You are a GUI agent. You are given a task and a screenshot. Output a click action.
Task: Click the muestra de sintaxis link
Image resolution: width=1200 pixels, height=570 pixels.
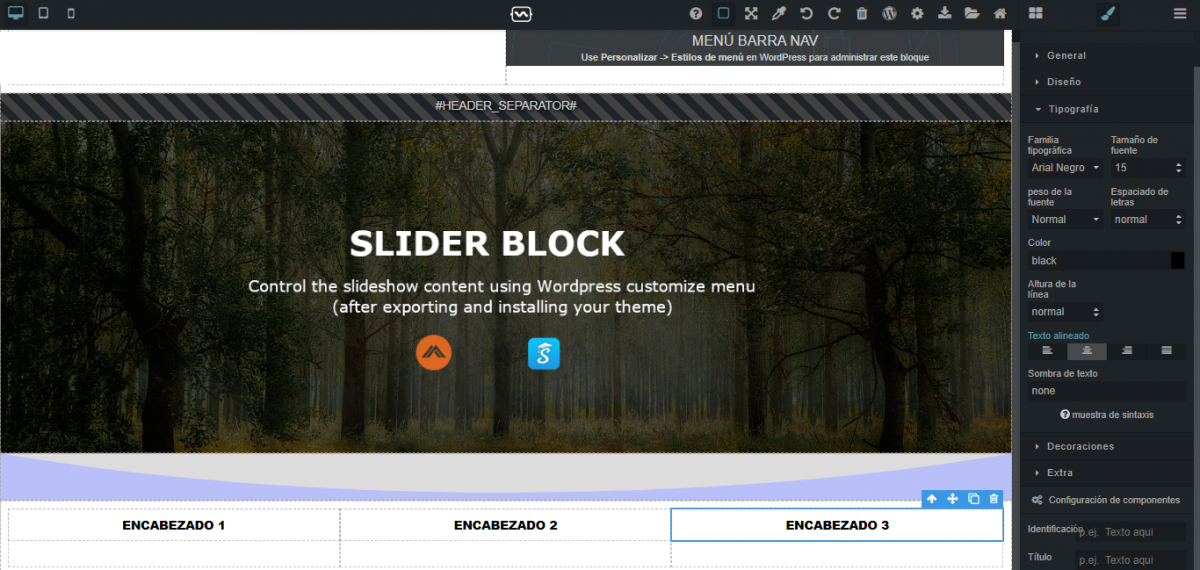point(1106,415)
